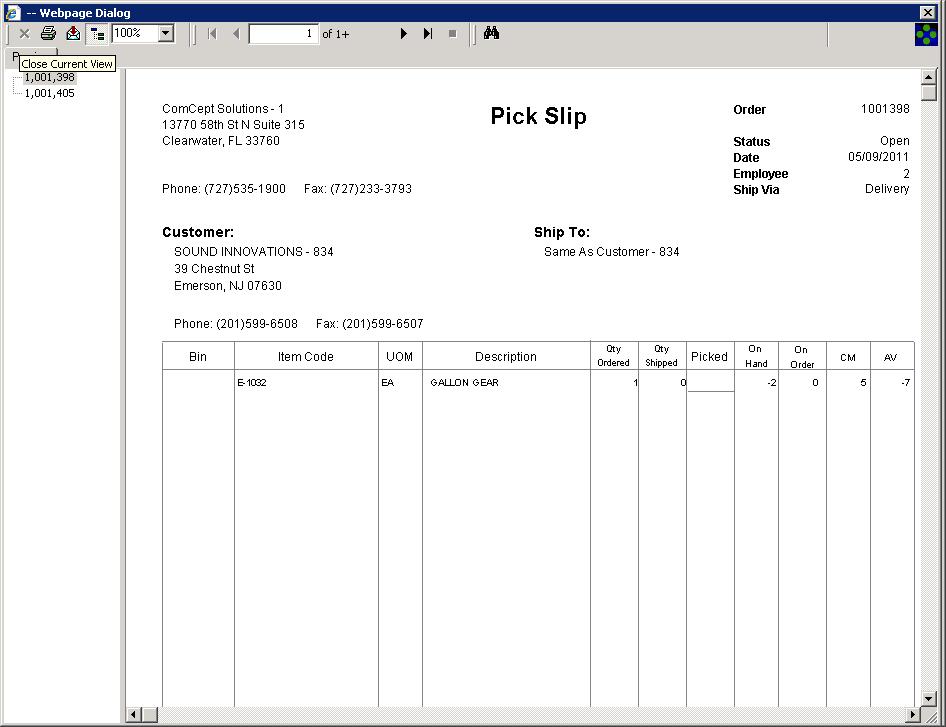Select the Preview tab
This screenshot has width=946, height=727.
pyautogui.click(x=12, y=53)
